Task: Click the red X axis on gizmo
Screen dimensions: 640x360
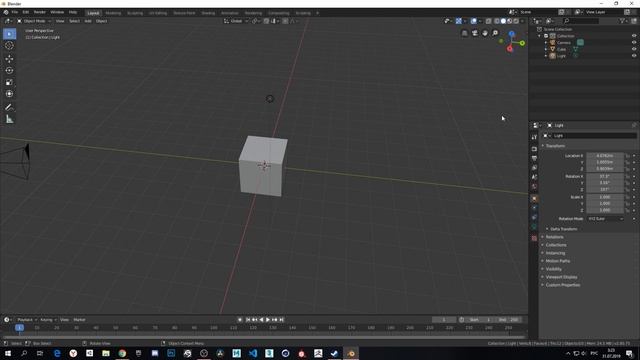Action: coord(509,49)
